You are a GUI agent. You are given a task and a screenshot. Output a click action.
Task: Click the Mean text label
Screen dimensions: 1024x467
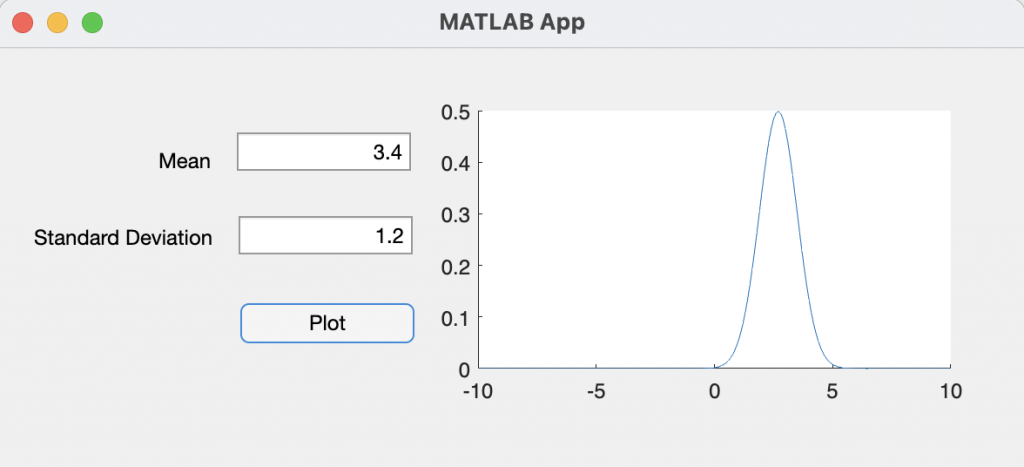[x=185, y=161]
